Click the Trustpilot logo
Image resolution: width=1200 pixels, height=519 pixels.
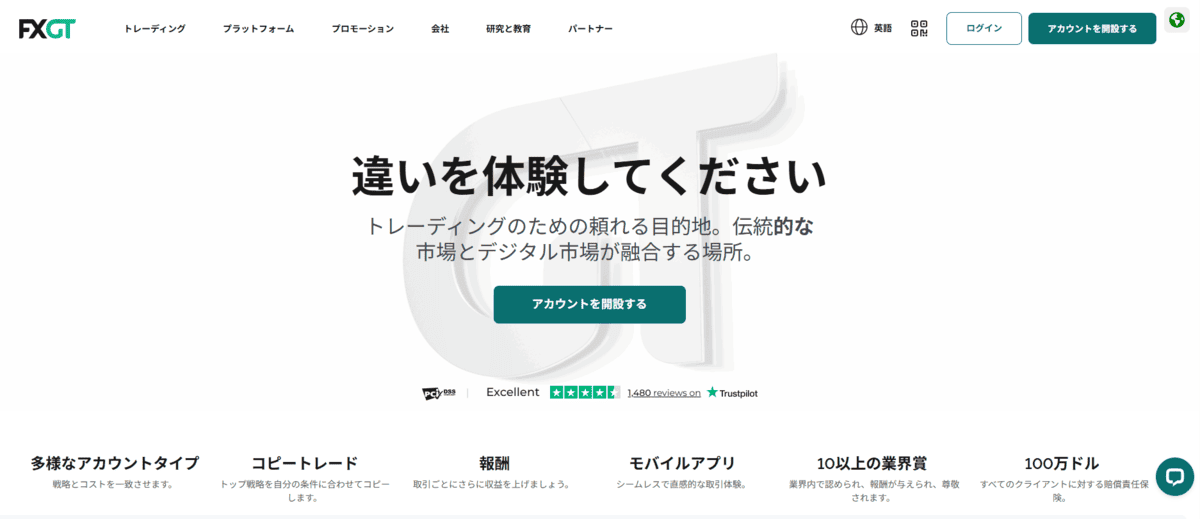click(732, 392)
